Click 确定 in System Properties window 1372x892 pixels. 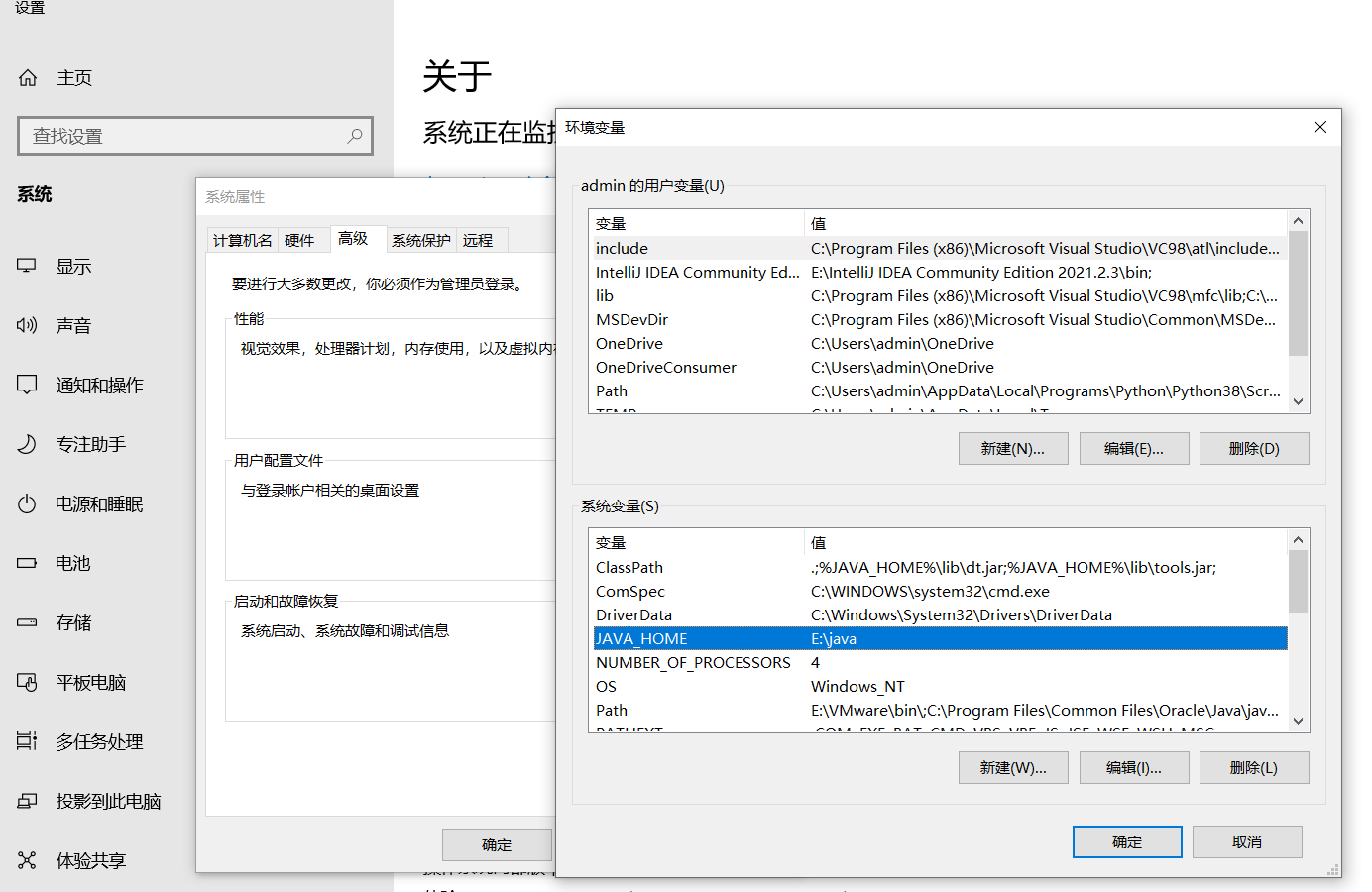pos(497,844)
